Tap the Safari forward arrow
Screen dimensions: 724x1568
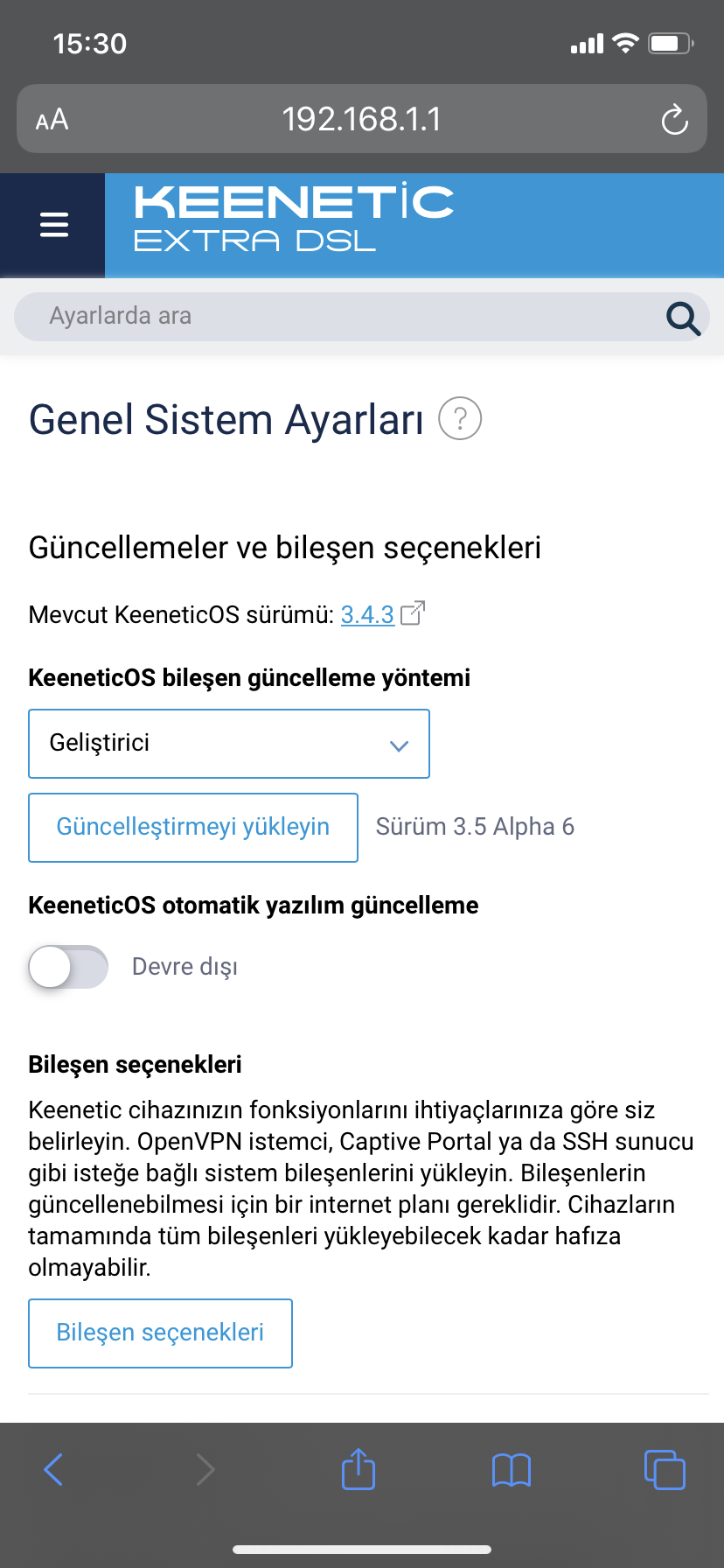pos(205,1470)
